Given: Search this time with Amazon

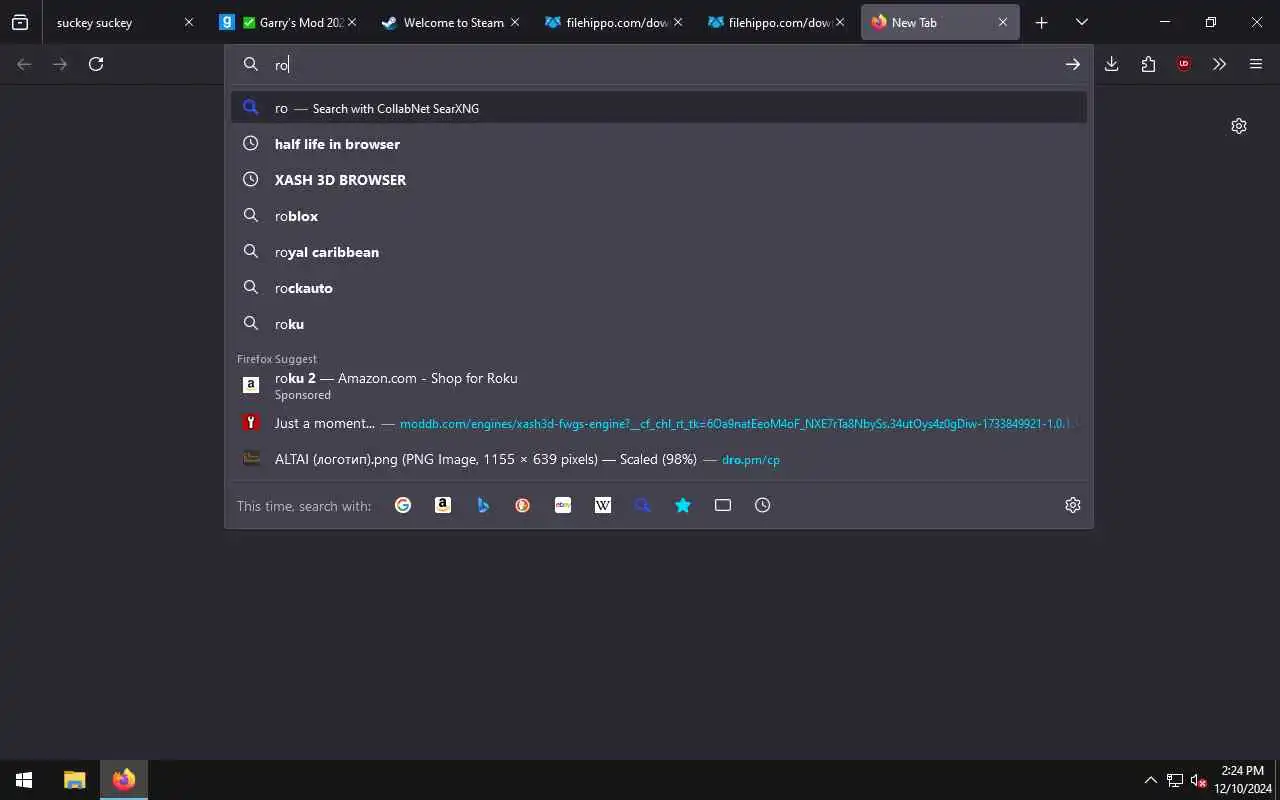Looking at the screenshot, I should 443,505.
